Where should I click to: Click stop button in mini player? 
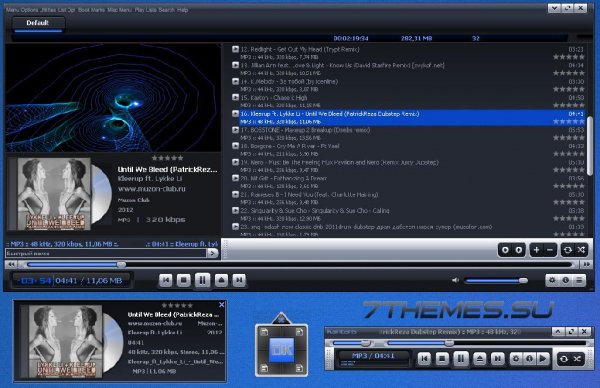point(442,359)
